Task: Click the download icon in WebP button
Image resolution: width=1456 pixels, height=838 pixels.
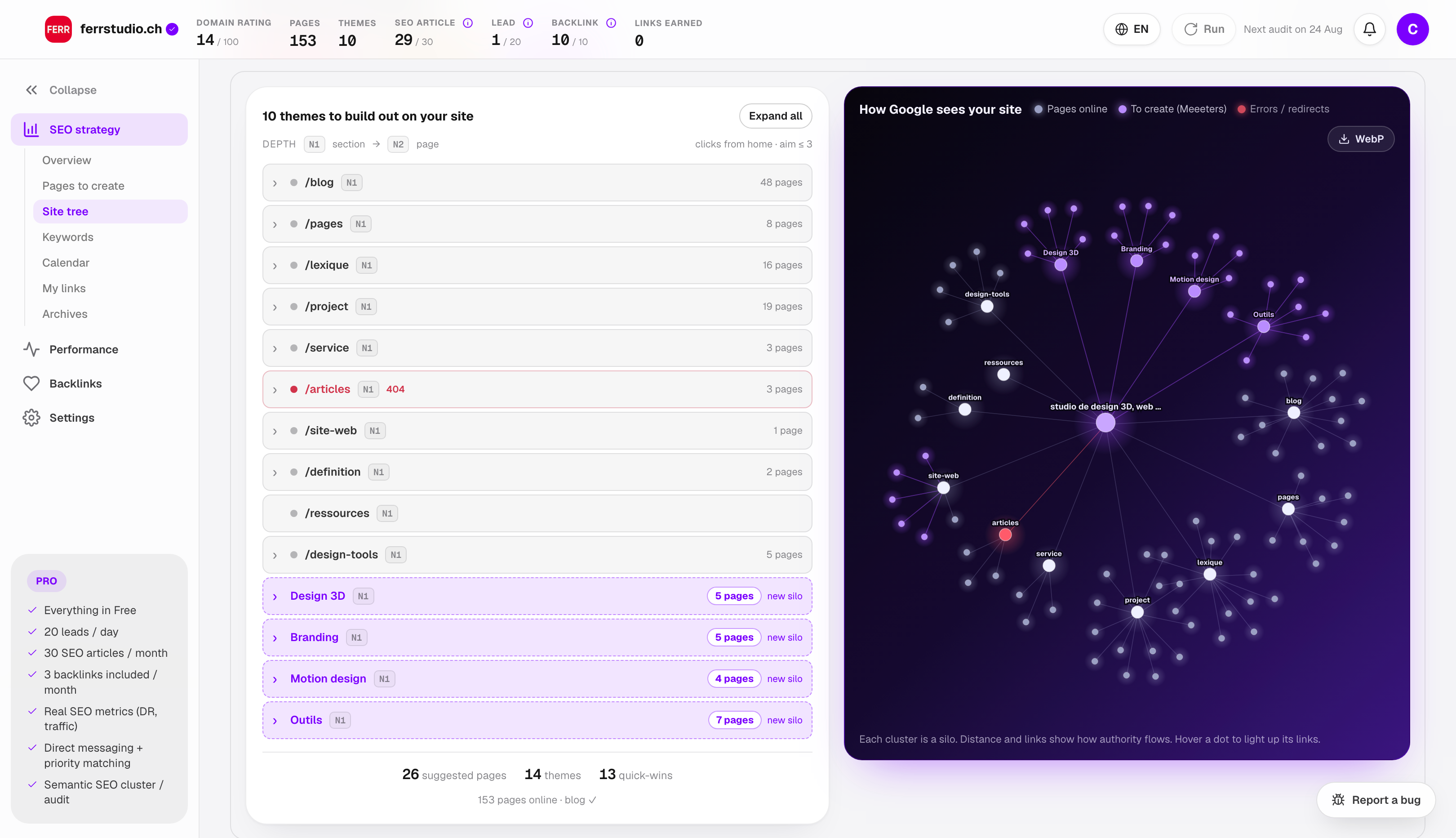Action: pos(1344,139)
